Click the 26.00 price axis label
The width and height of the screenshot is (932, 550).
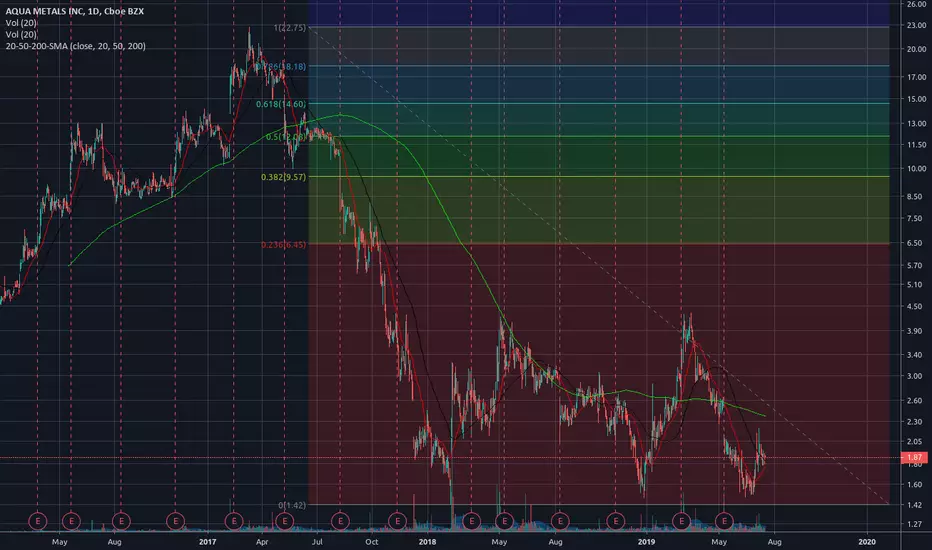coord(916,4)
